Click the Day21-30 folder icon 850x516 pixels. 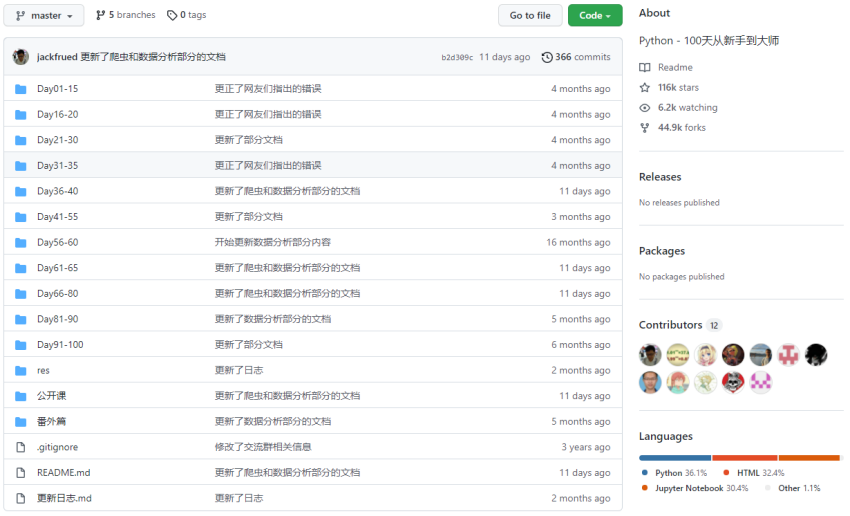click(21, 140)
